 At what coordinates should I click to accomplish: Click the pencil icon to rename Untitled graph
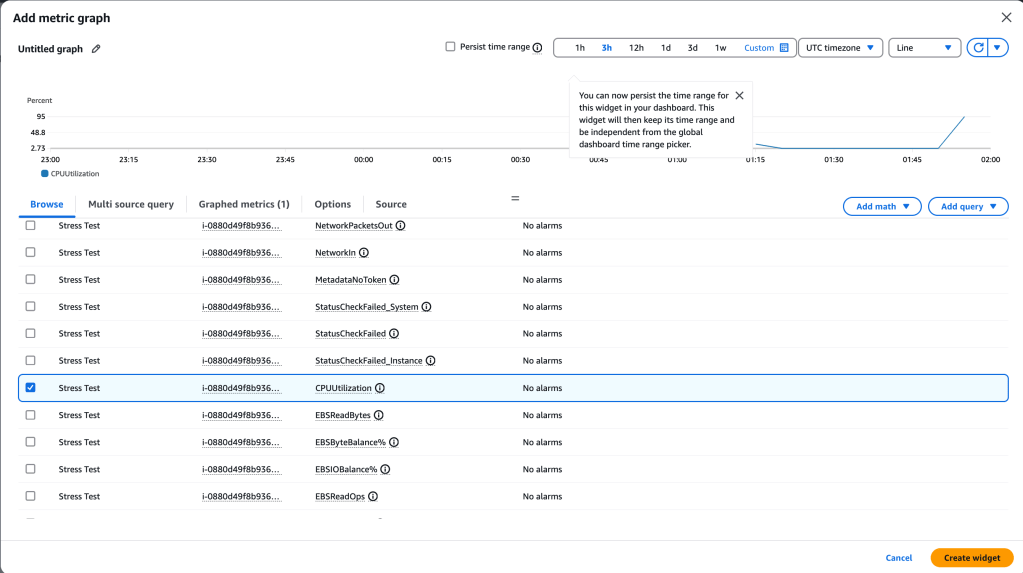[x=96, y=49]
